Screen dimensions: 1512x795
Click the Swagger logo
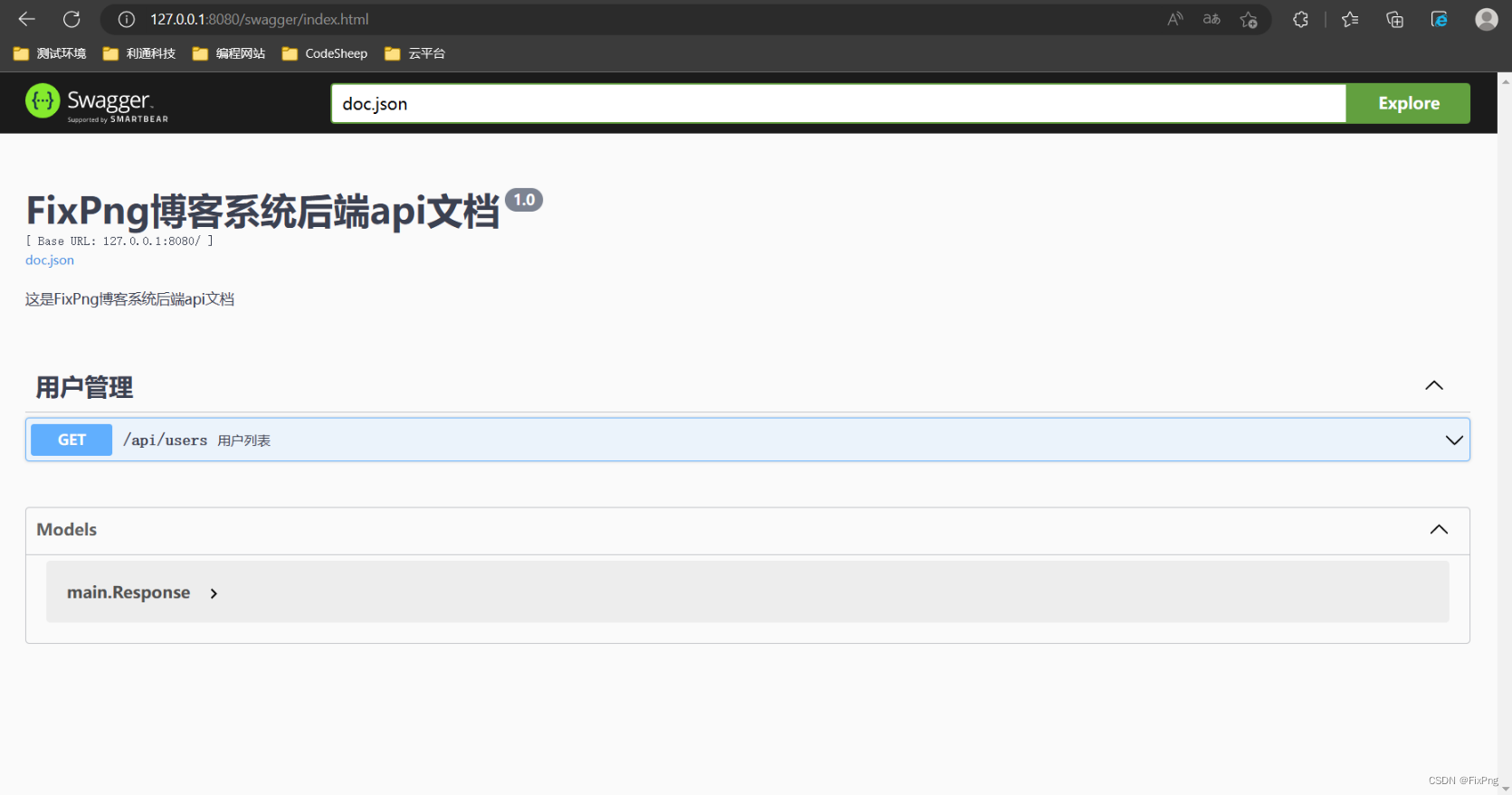[97, 102]
